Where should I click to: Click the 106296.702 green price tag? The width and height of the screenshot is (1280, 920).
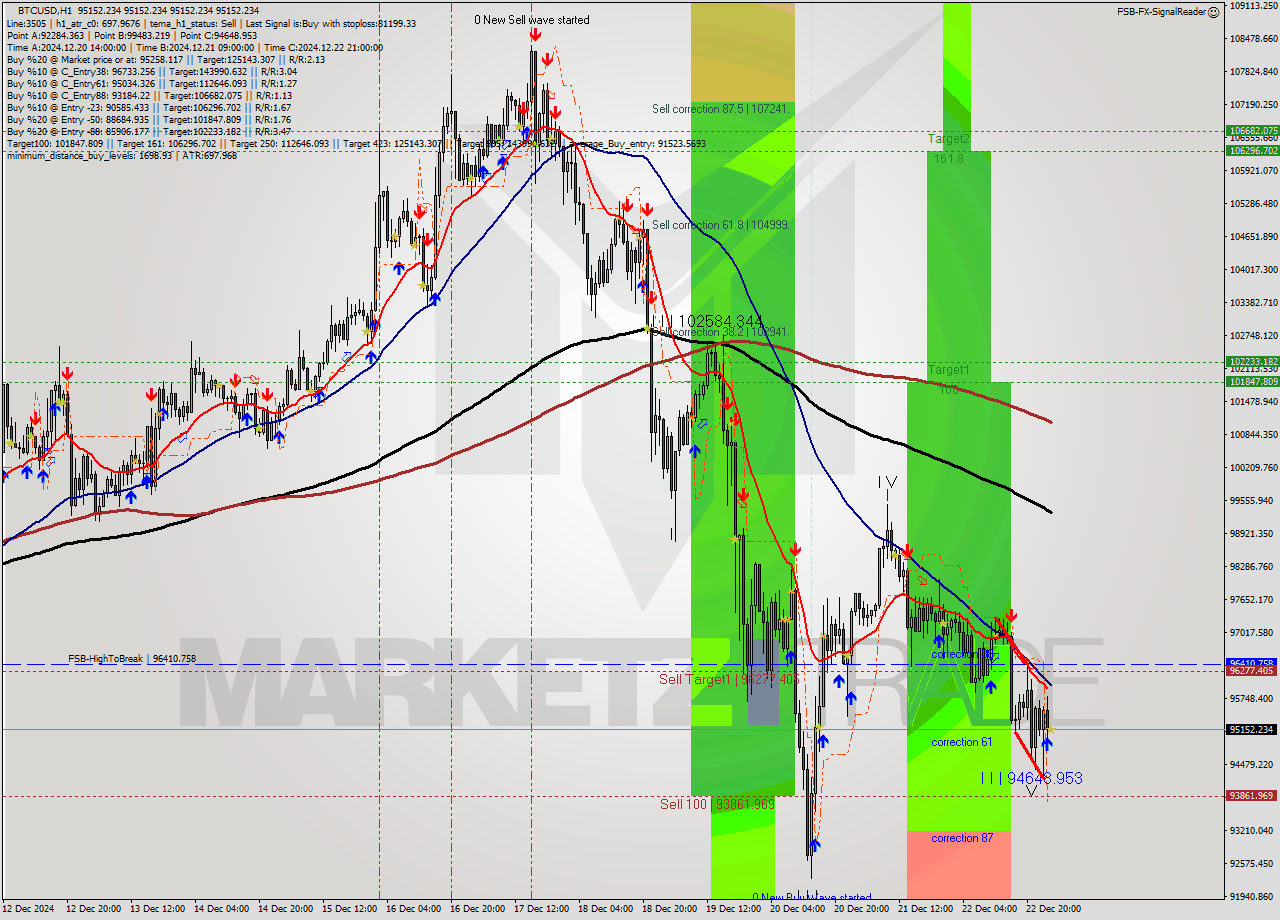(1252, 151)
